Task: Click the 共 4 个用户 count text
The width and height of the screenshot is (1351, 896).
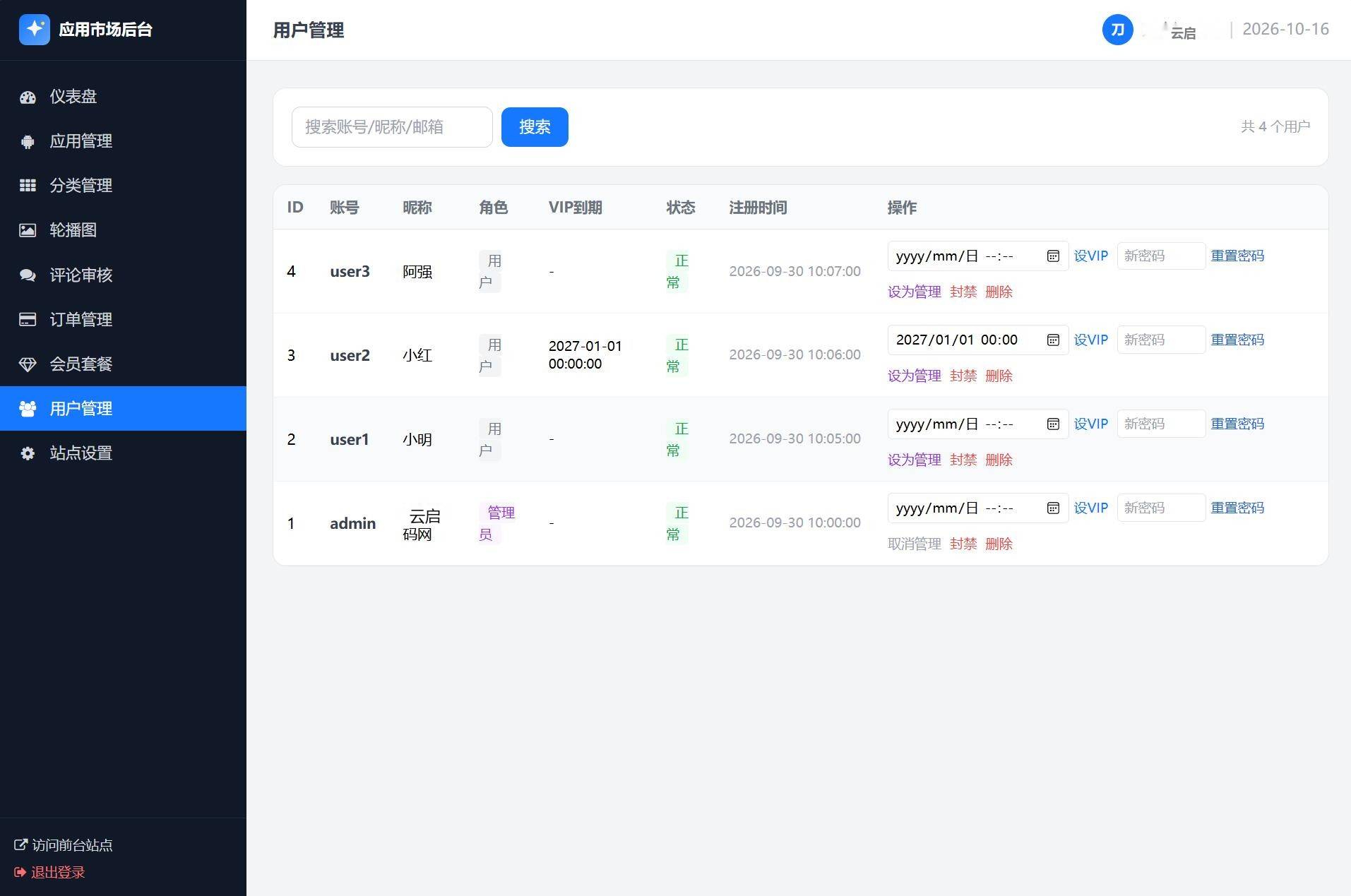Action: point(1275,127)
